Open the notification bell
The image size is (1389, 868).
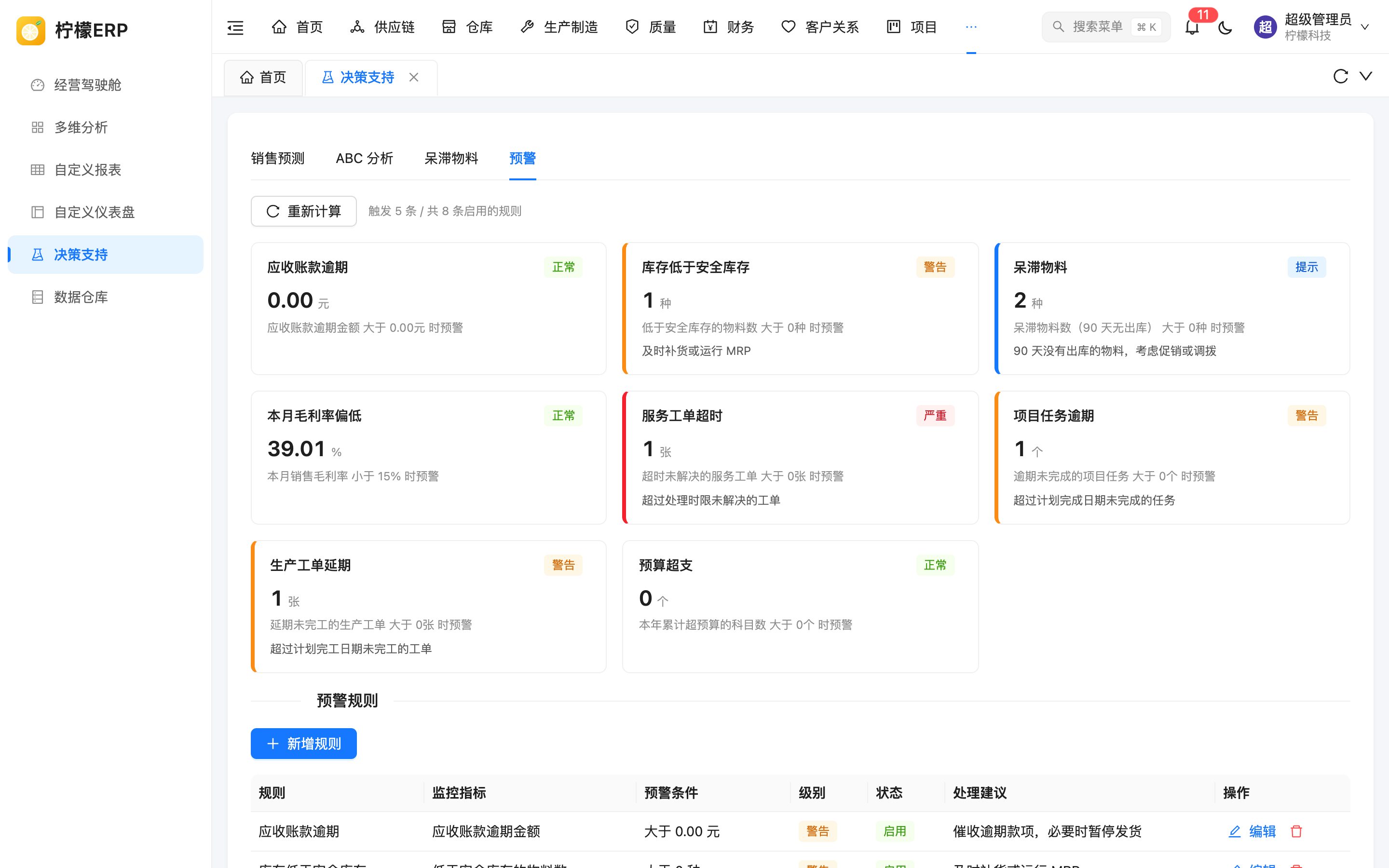click(1192, 27)
